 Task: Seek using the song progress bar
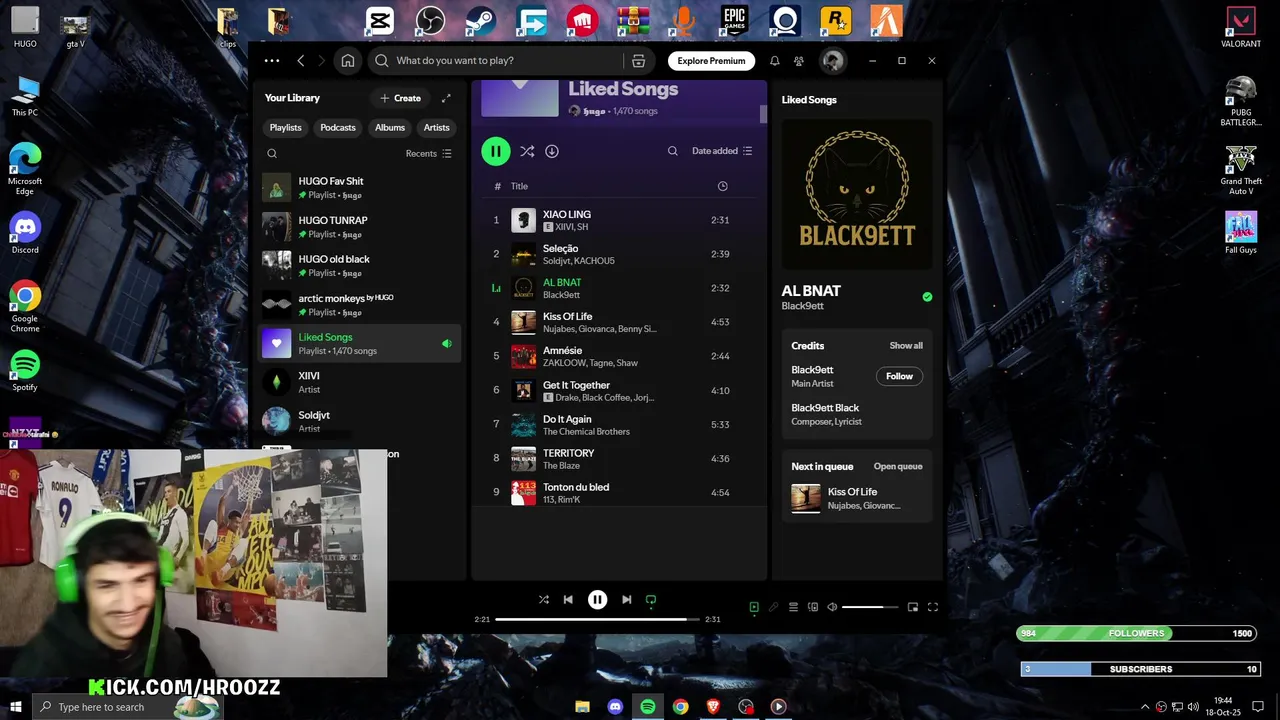598,620
